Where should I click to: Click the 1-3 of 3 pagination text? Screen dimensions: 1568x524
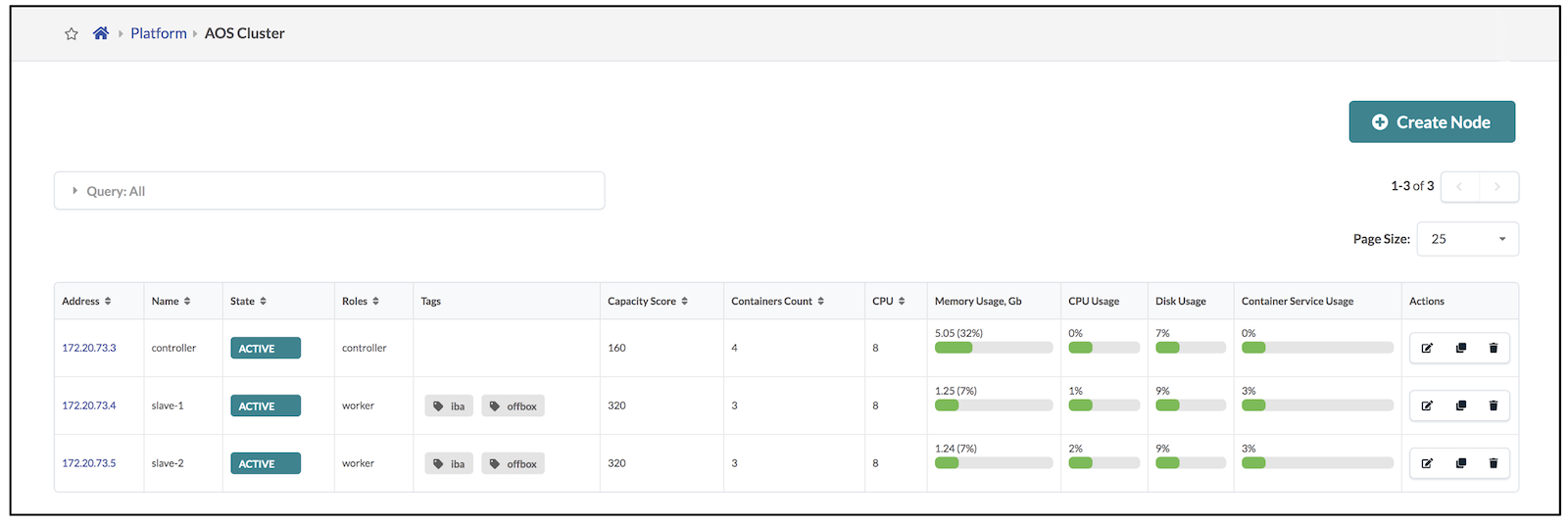tap(1412, 186)
